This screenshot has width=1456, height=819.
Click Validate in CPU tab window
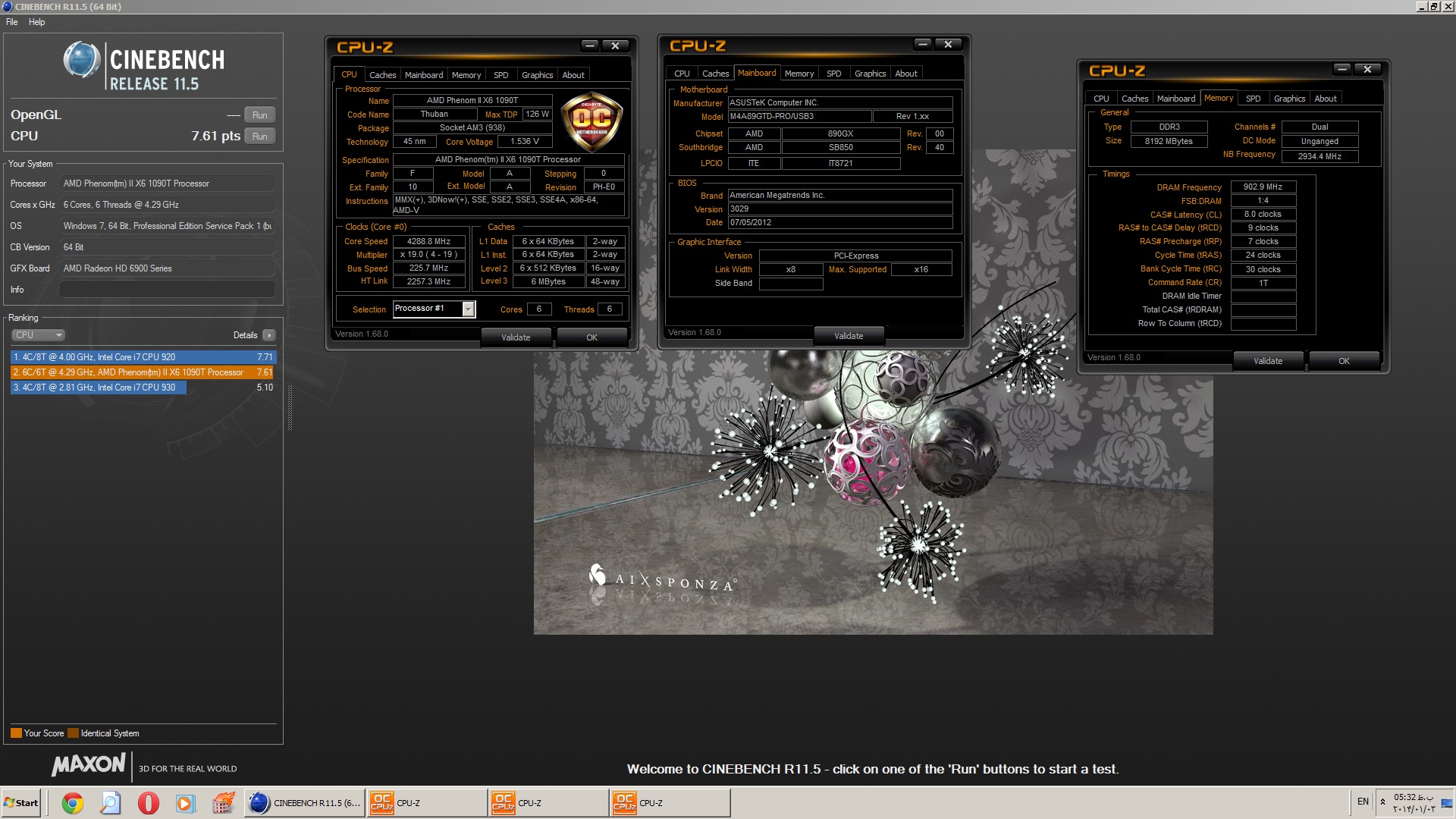tap(516, 337)
